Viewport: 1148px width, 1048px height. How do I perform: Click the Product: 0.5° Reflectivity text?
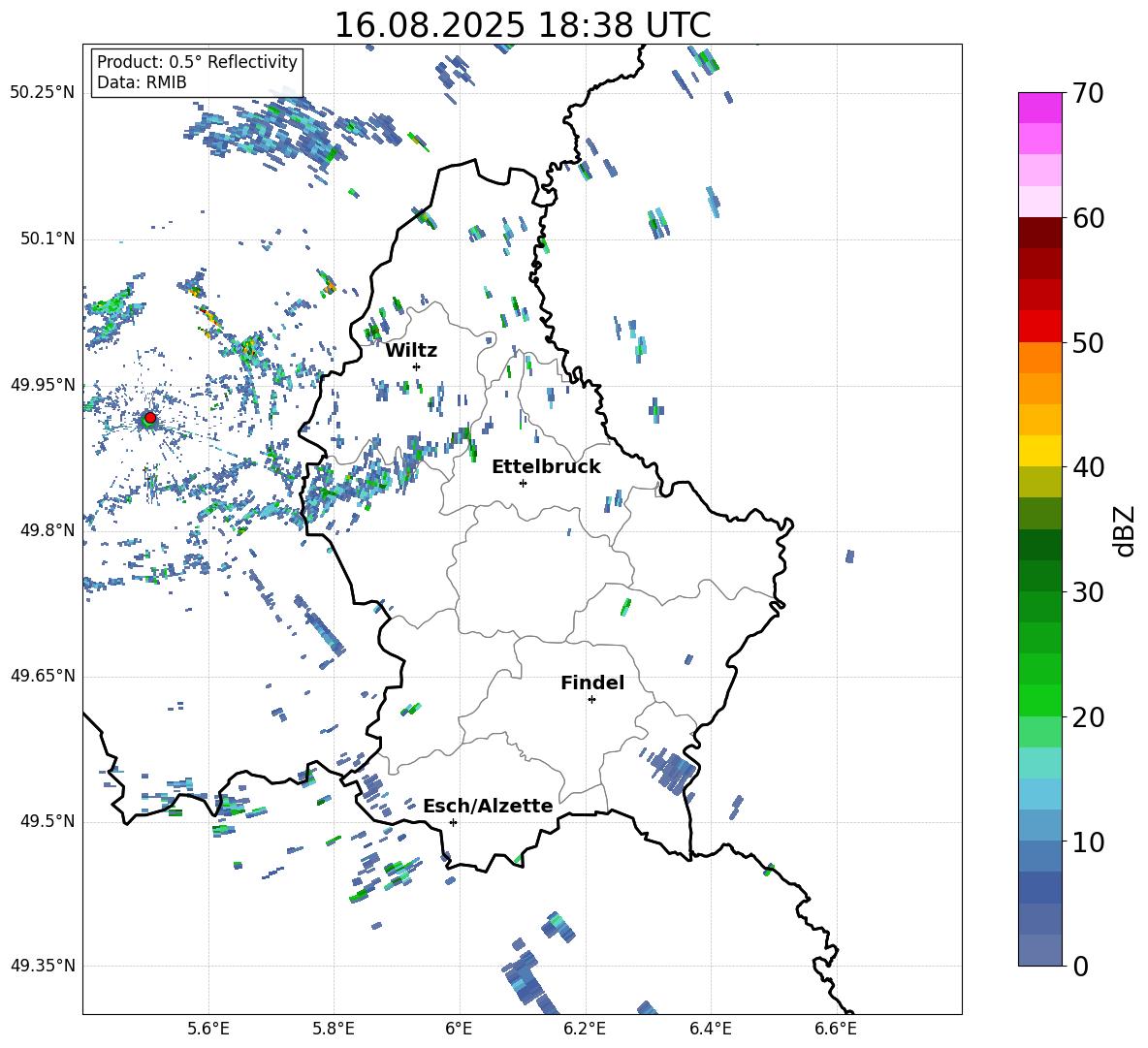[x=197, y=62]
